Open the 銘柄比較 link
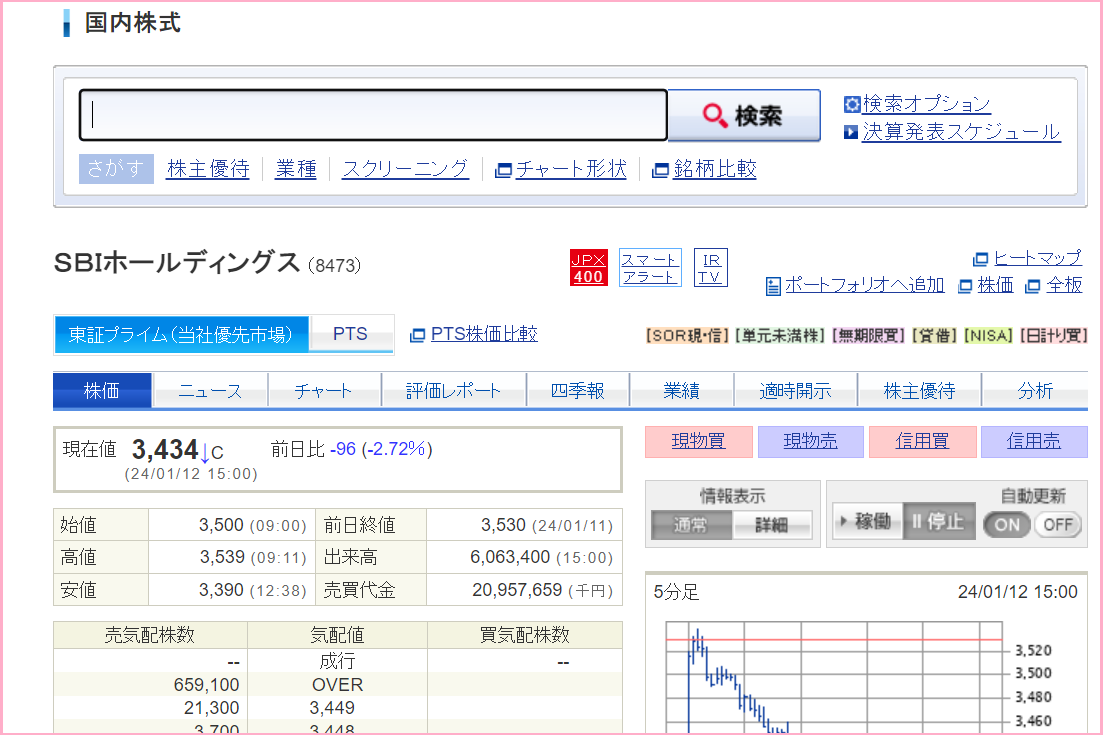Image resolution: width=1103 pixels, height=735 pixels. (715, 169)
